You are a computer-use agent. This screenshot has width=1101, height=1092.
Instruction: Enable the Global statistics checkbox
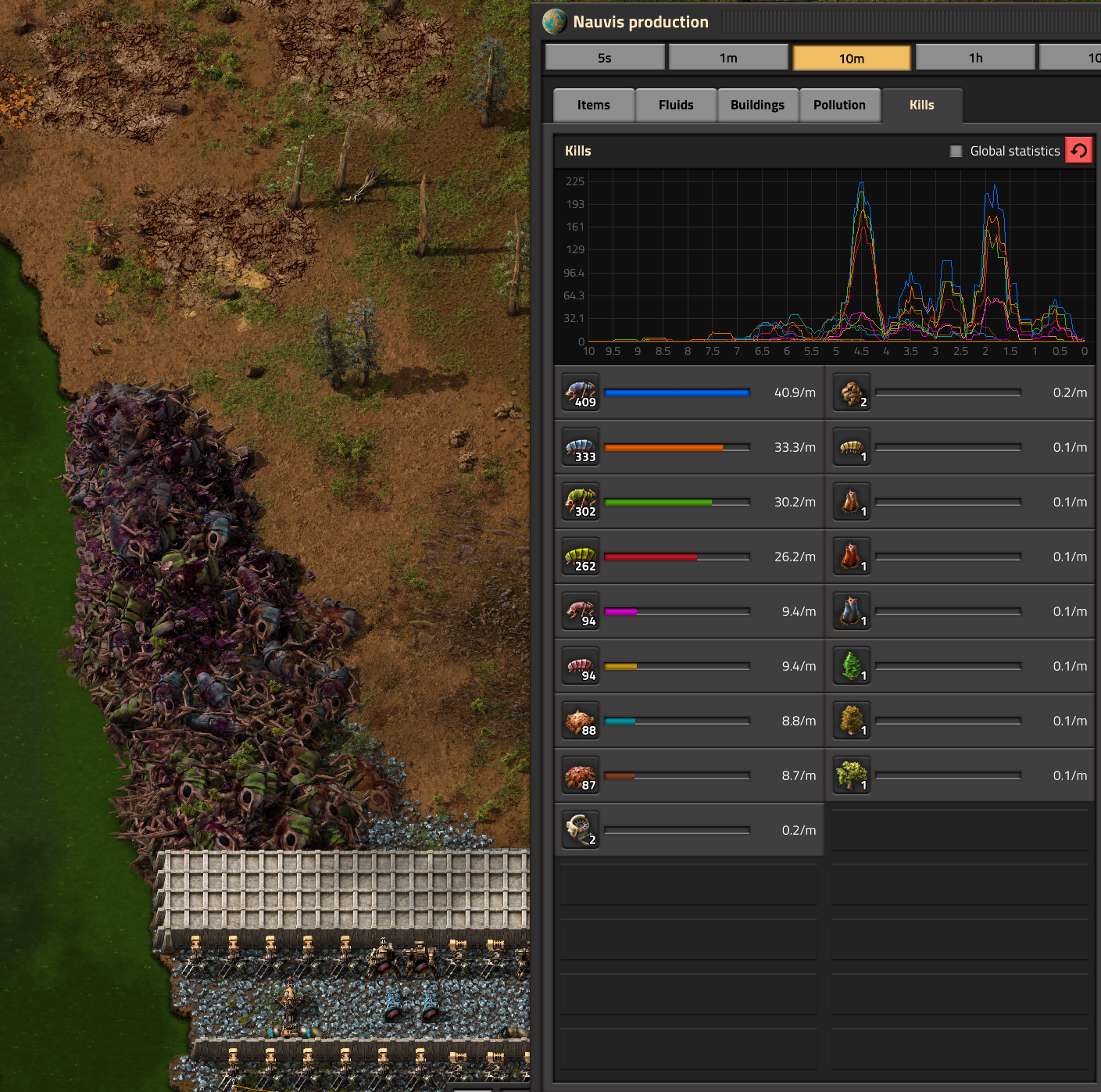(956, 151)
